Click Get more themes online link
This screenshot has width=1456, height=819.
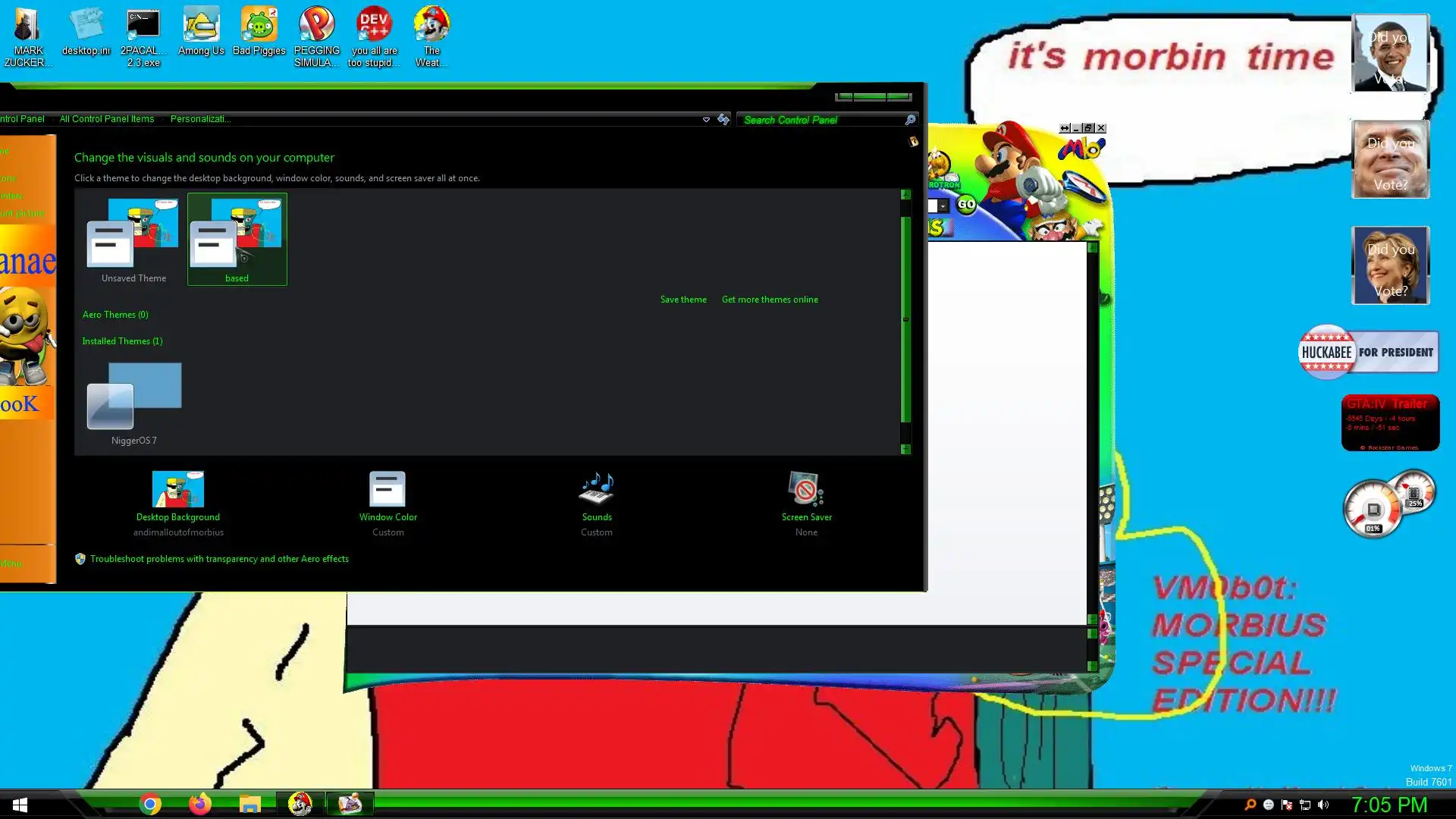coord(769,300)
